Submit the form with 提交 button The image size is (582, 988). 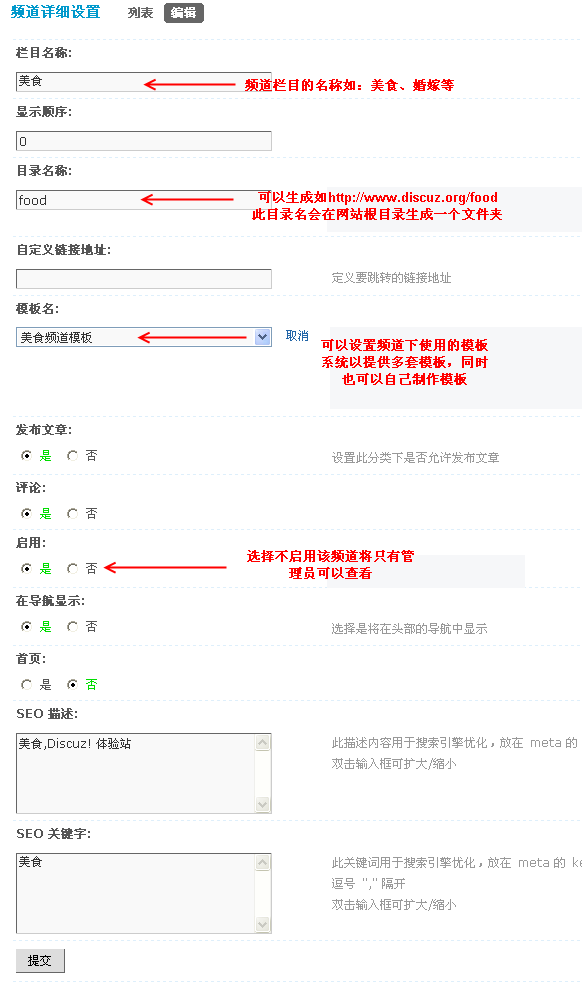click(x=40, y=960)
